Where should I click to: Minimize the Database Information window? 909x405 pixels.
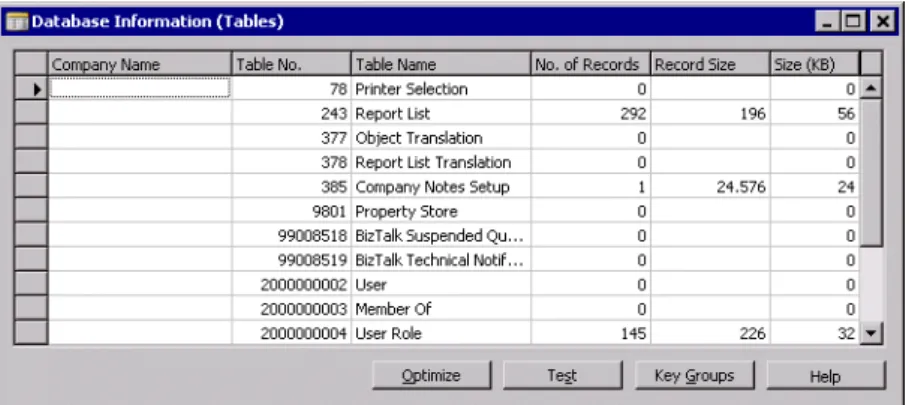pyautogui.click(x=827, y=22)
